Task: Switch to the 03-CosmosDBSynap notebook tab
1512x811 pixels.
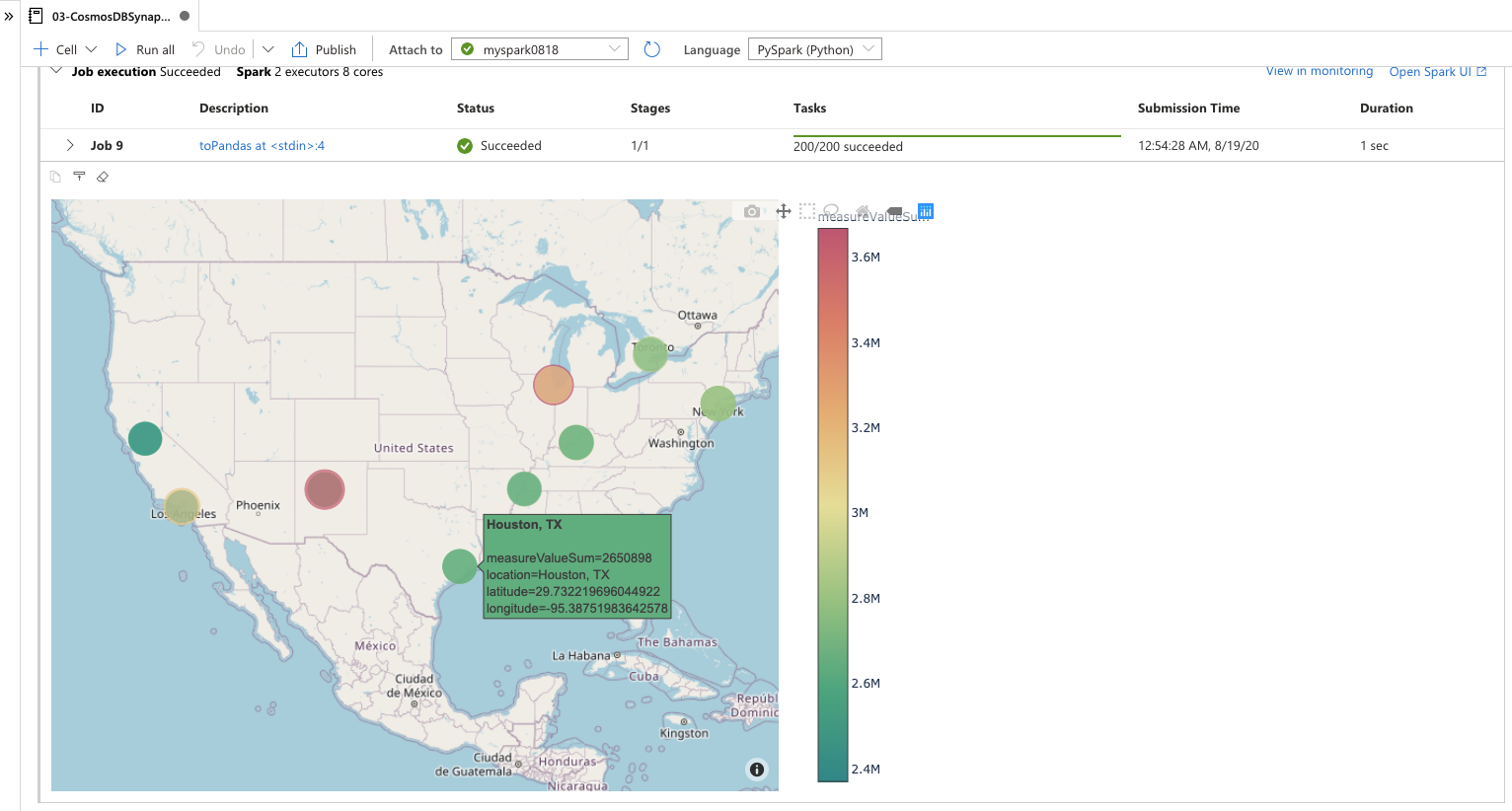Action: (111, 16)
